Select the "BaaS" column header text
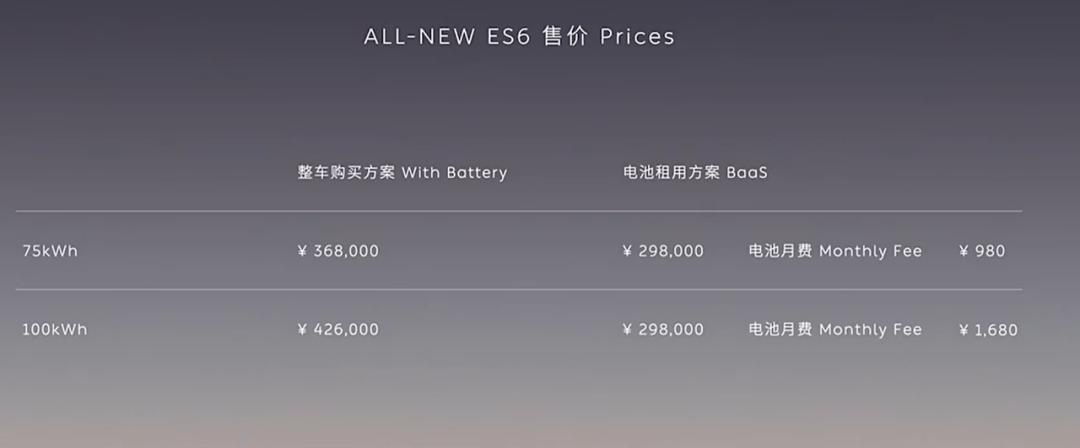 [746, 173]
